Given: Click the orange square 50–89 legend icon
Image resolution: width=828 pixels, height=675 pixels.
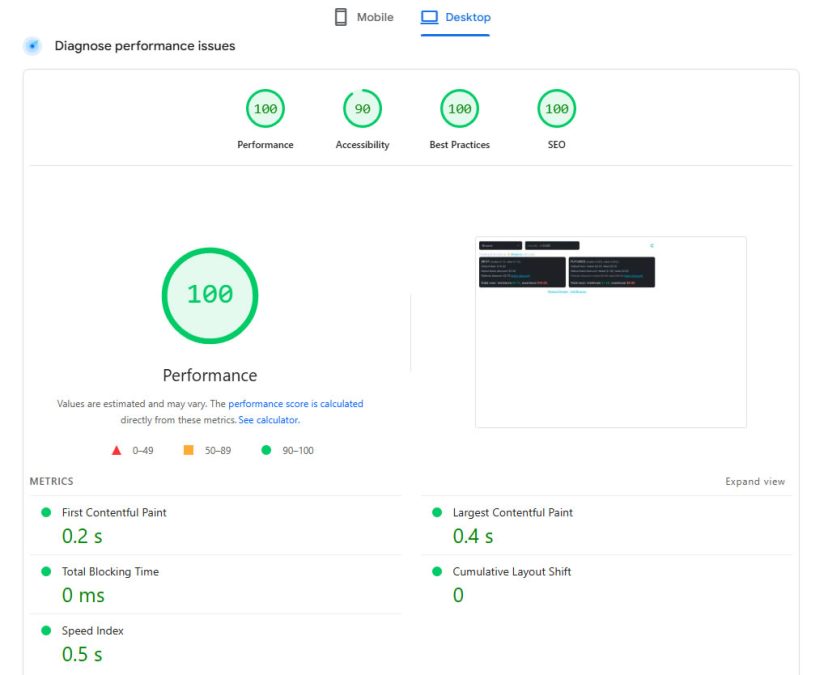Looking at the screenshot, I should (x=189, y=450).
